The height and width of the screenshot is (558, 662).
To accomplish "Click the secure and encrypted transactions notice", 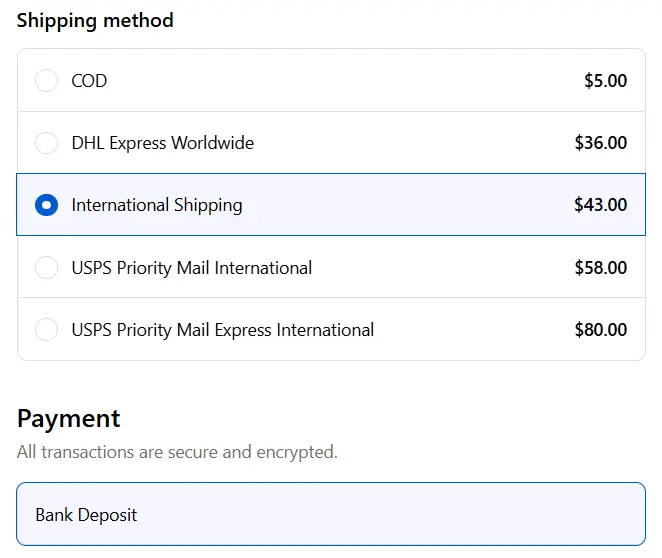I will [x=177, y=452].
